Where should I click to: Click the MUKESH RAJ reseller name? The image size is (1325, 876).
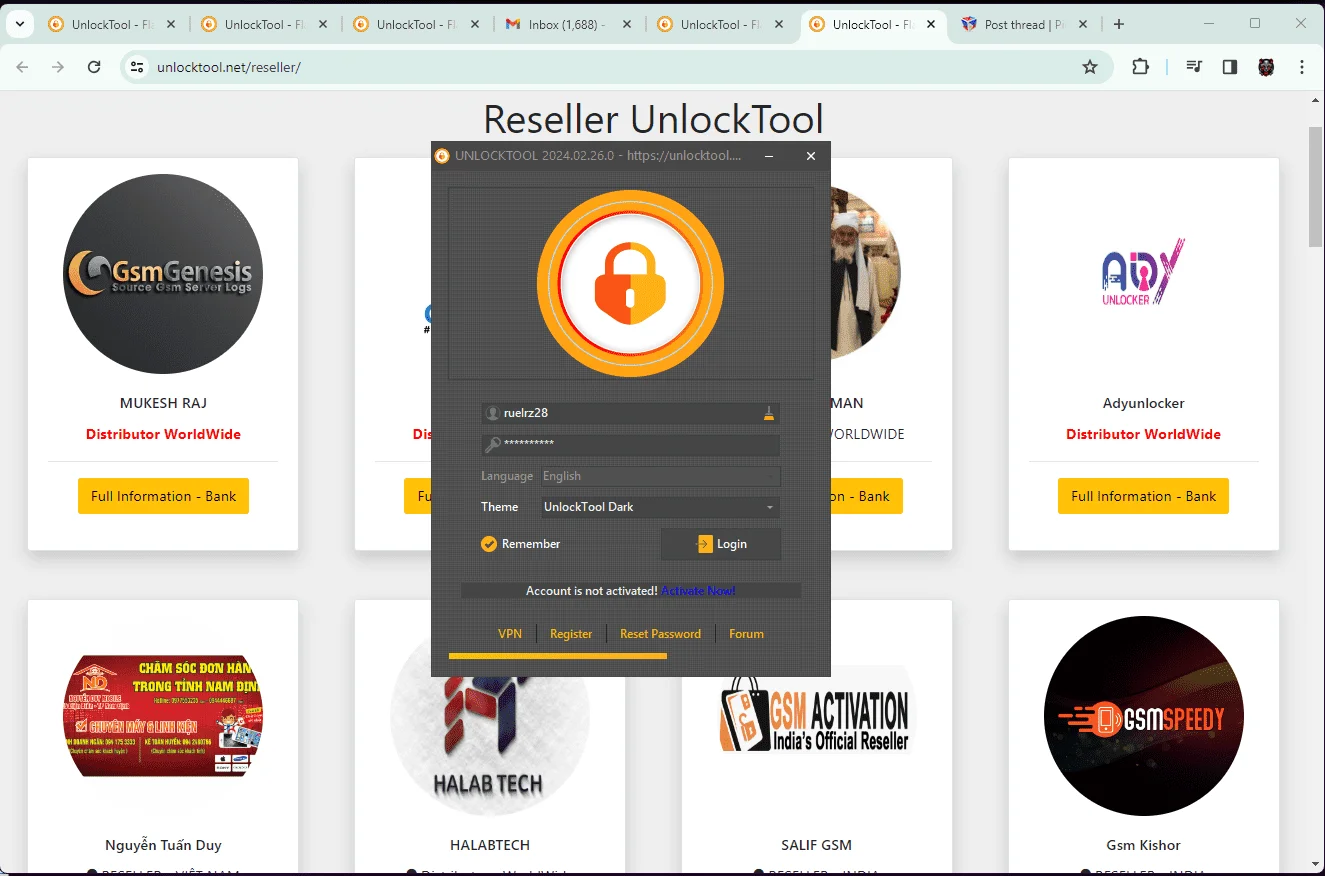[x=163, y=404]
